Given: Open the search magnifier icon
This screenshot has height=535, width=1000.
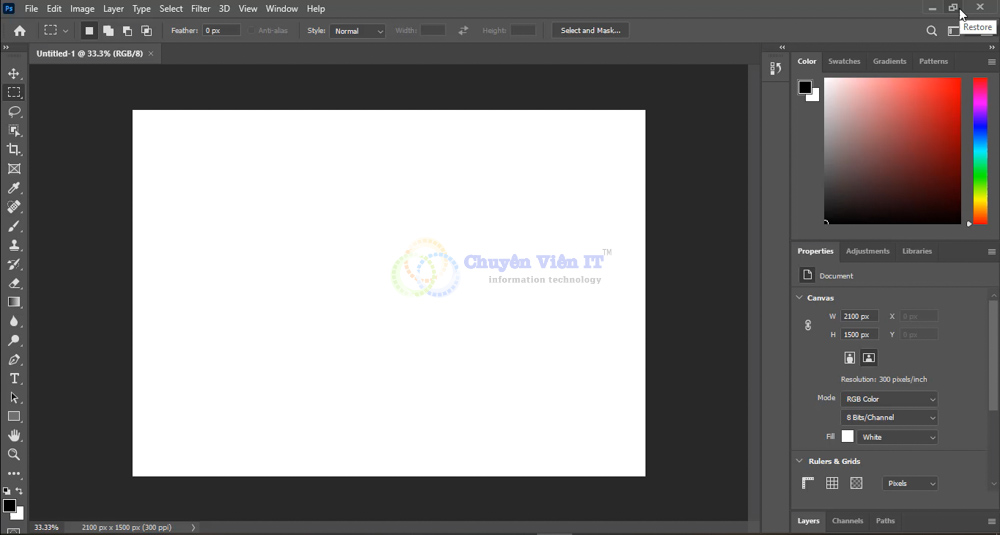Looking at the screenshot, I should tap(932, 31).
